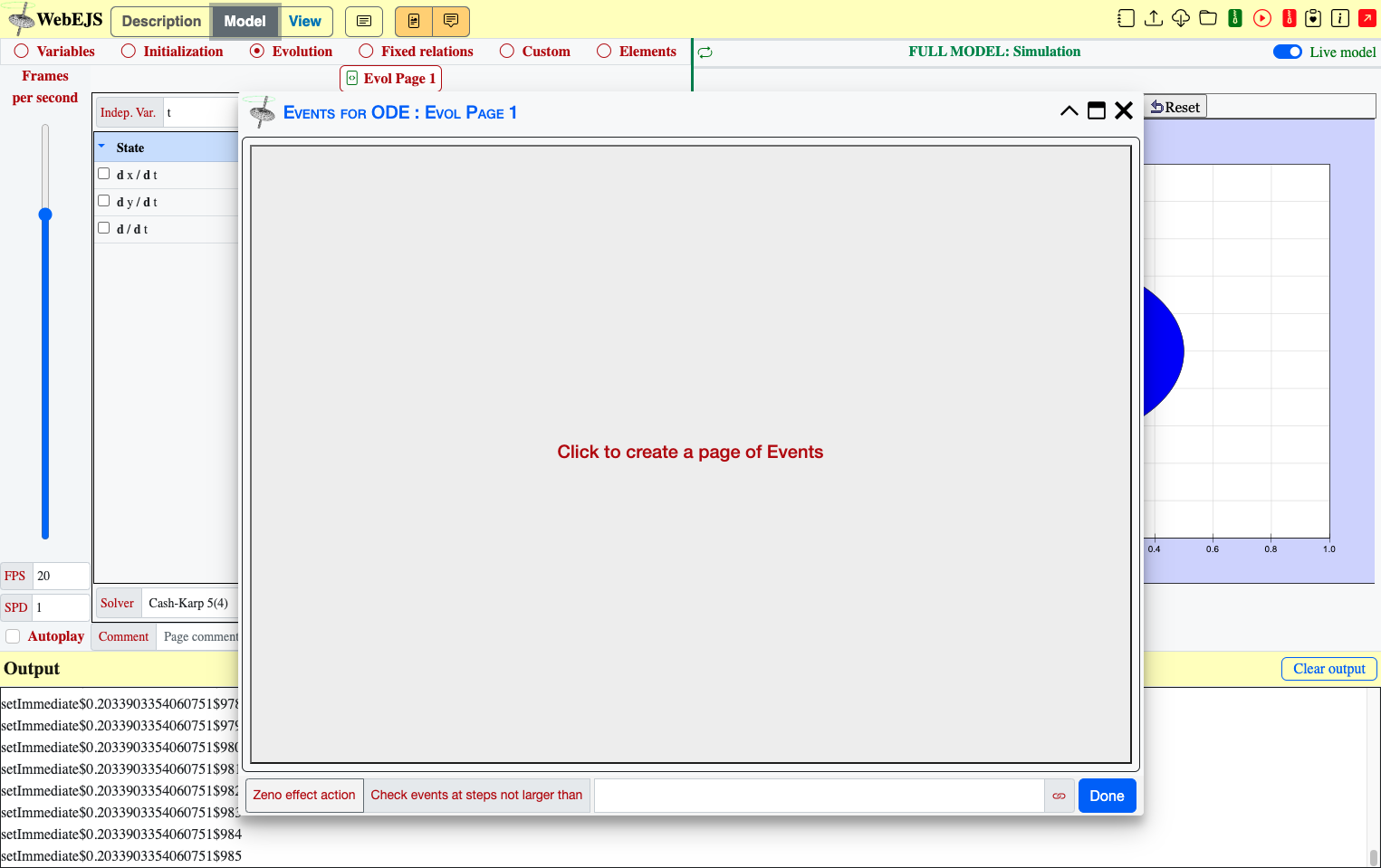Click the red arrow icon in the toolbar

(x=1367, y=18)
